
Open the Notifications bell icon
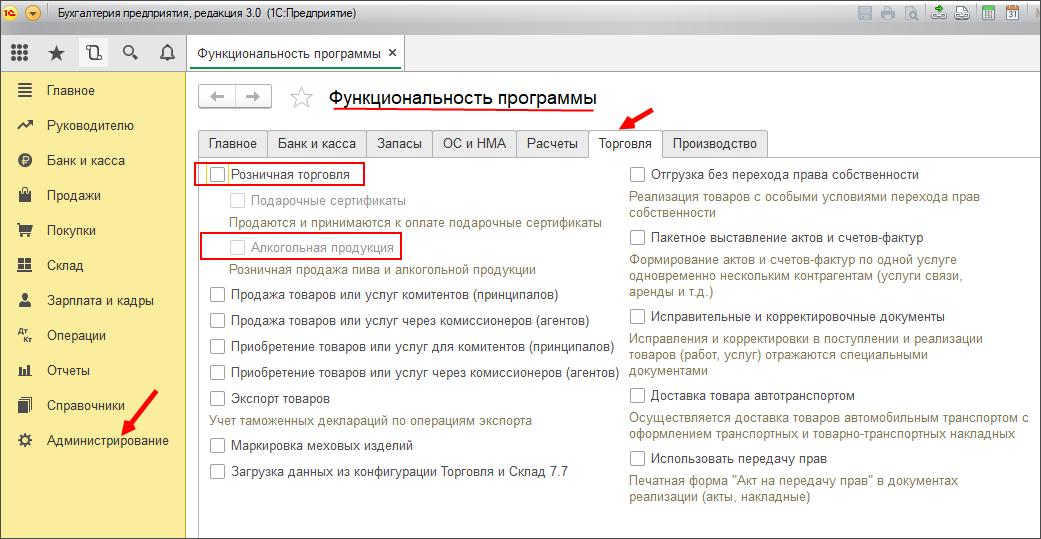click(167, 53)
